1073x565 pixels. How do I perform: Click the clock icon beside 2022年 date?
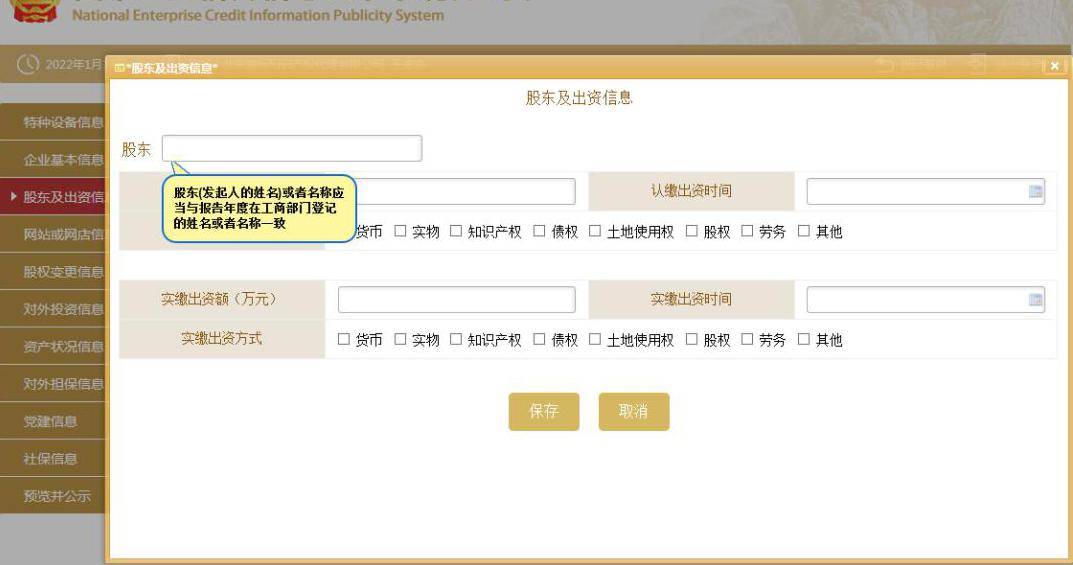click(x=27, y=64)
